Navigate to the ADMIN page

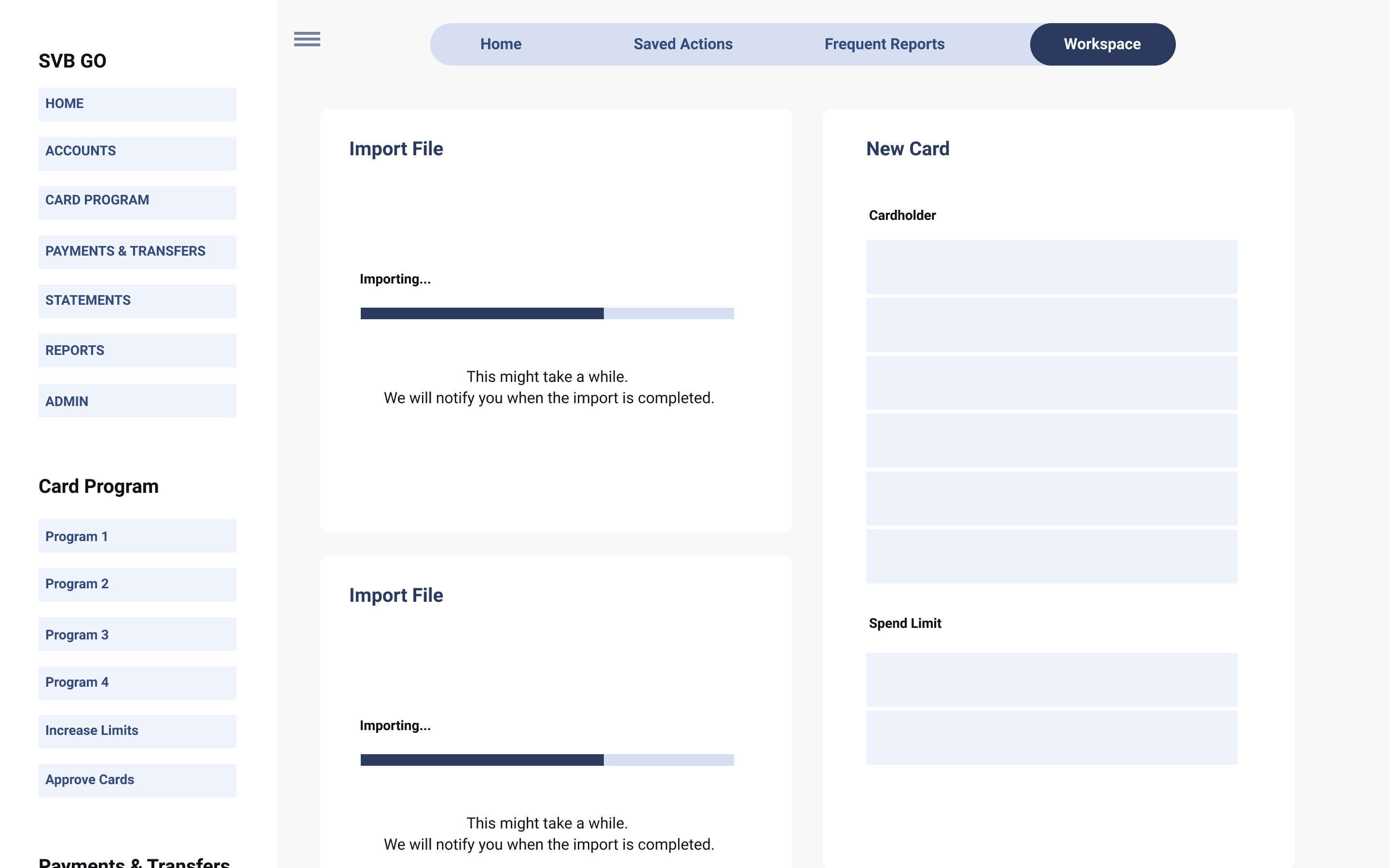[136, 400]
